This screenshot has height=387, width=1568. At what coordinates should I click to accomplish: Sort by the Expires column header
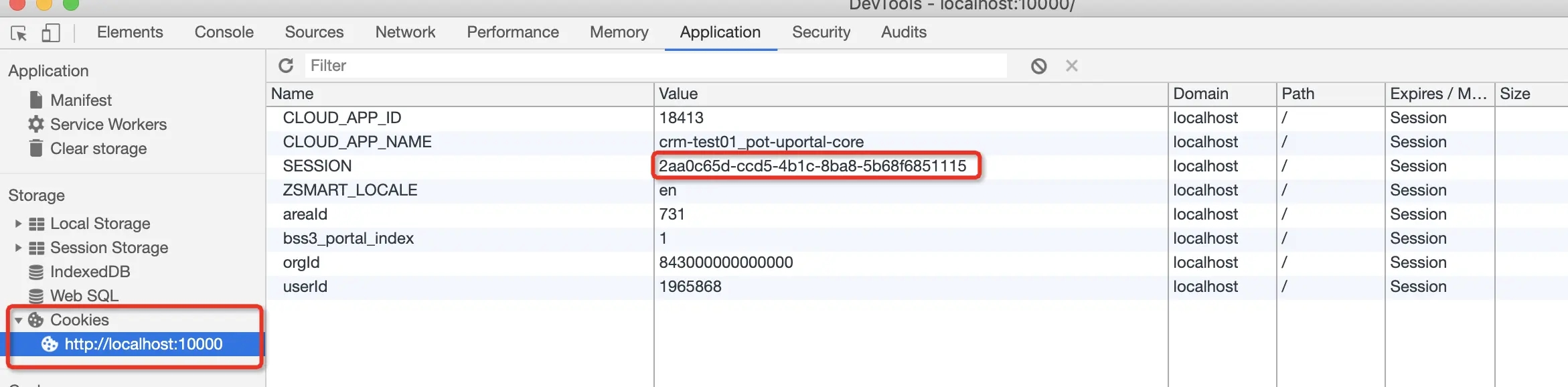[1439, 94]
